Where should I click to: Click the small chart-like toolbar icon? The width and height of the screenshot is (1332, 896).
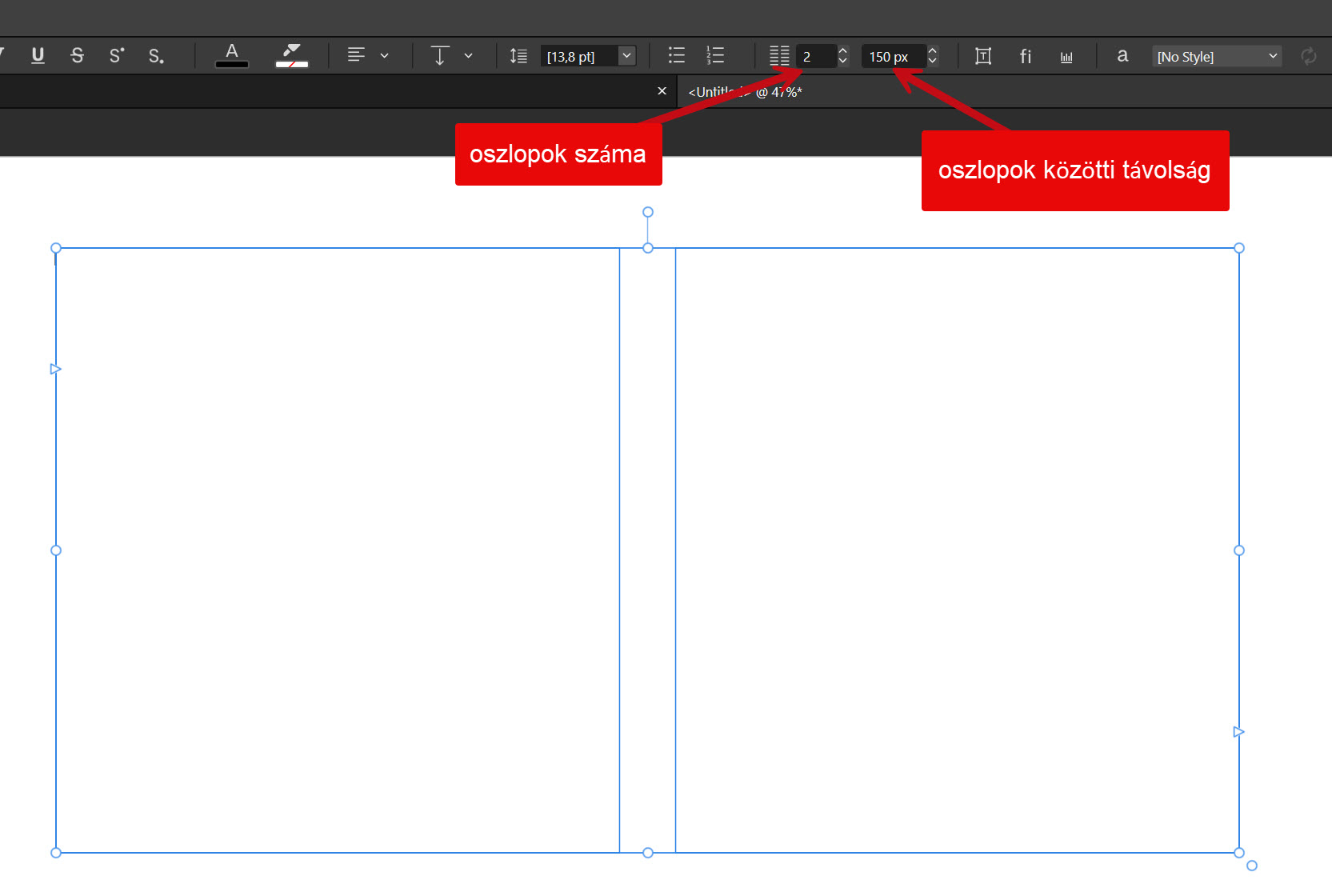point(1066,57)
